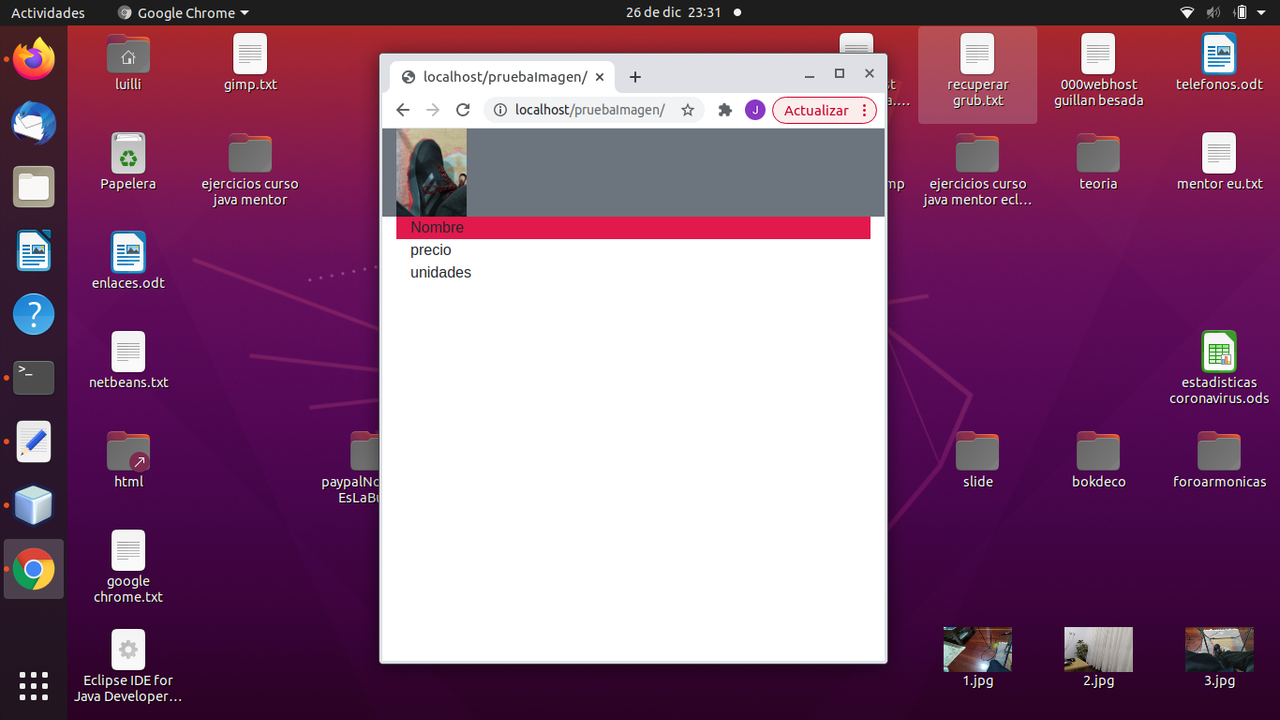Click the unidades text
1280x720 pixels.
click(x=441, y=272)
